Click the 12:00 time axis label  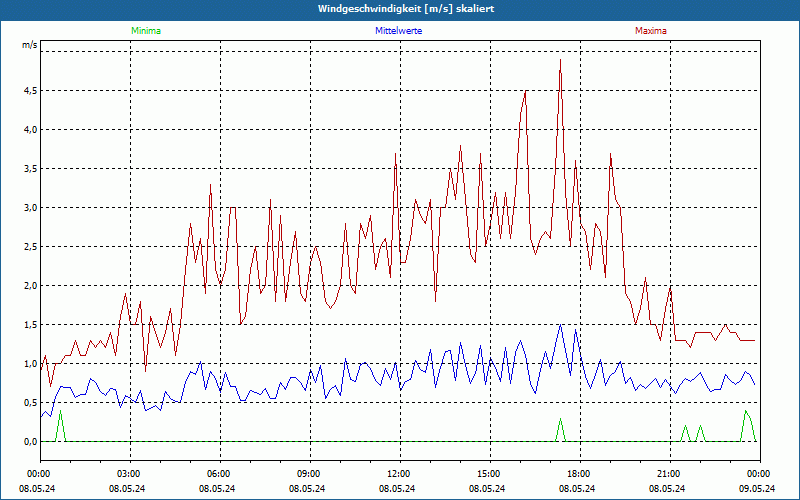[x=400, y=474]
